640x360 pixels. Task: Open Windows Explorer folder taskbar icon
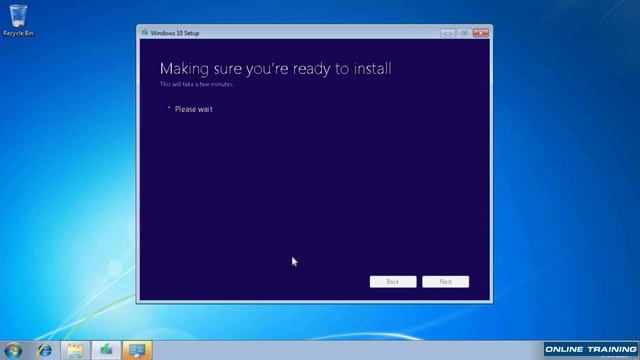[x=75, y=351]
